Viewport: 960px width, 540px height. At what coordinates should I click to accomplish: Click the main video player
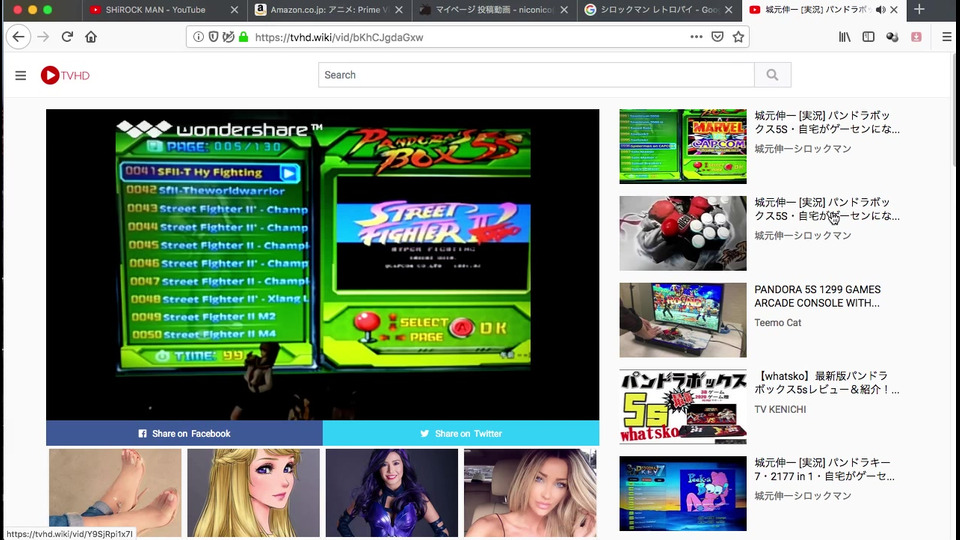(323, 264)
